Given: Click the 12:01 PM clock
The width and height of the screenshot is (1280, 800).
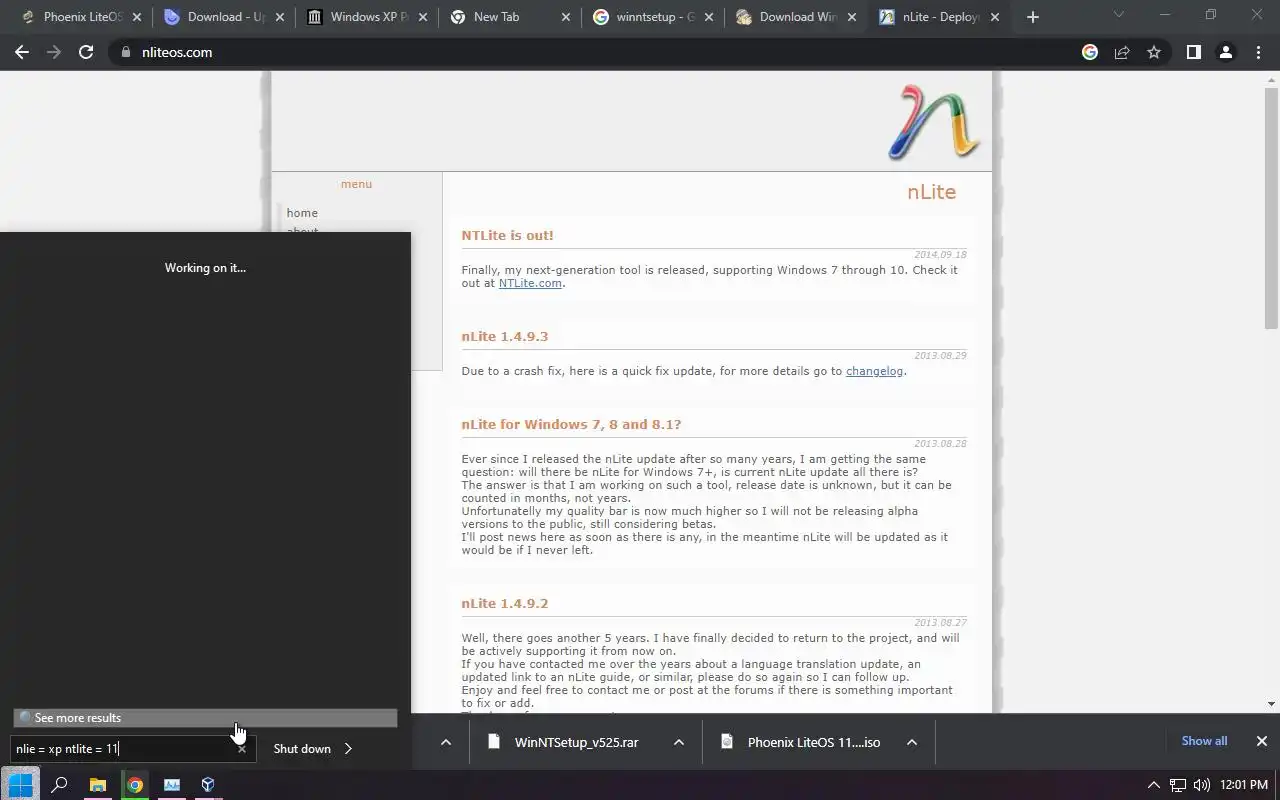Looking at the screenshot, I should click(1244, 785).
